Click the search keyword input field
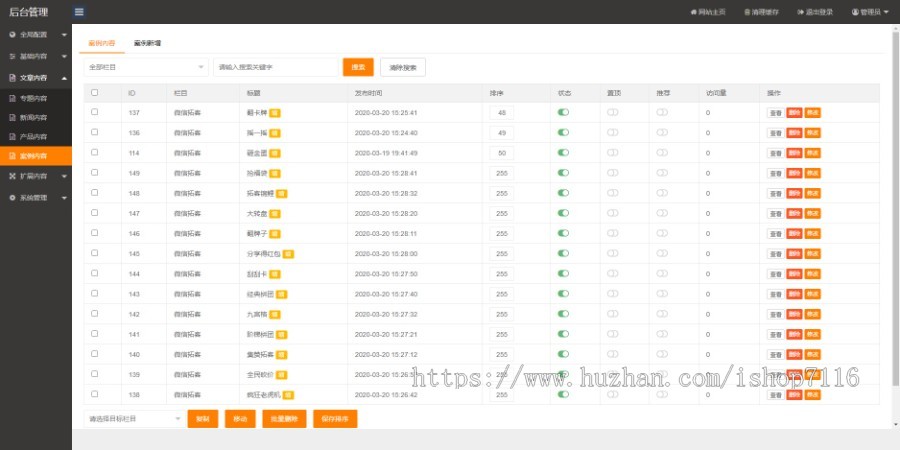 coord(276,67)
